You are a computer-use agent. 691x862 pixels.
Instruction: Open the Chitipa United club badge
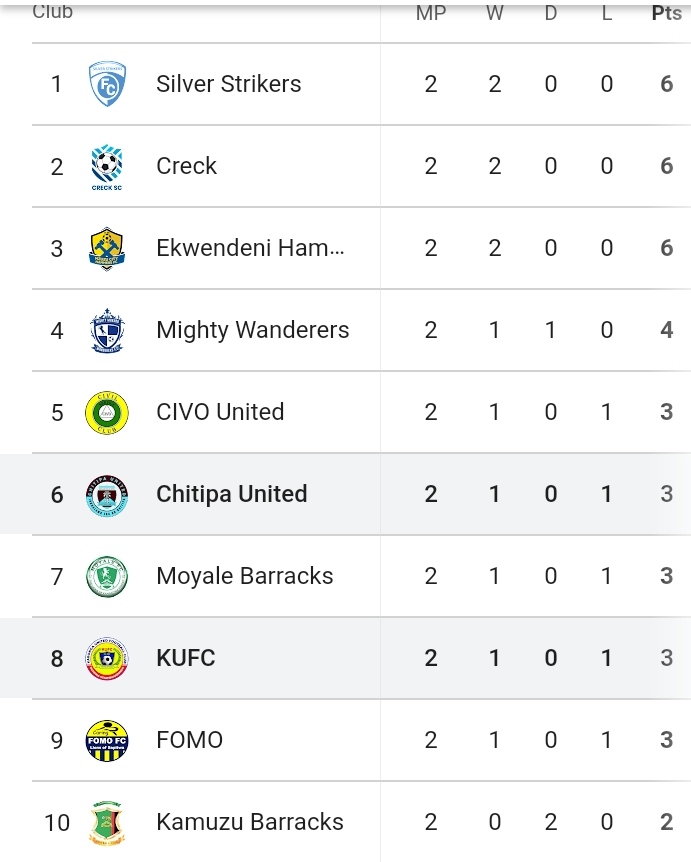pos(107,495)
